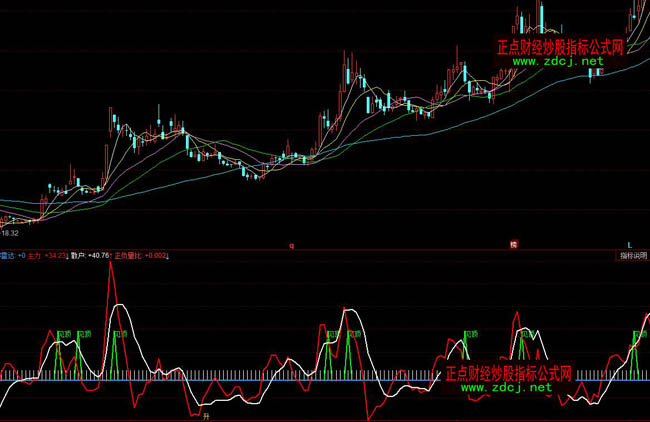Open the www.zdcj.net link in the upper watermark
This screenshot has height=422, width=650.
click(x=561, y=60)
